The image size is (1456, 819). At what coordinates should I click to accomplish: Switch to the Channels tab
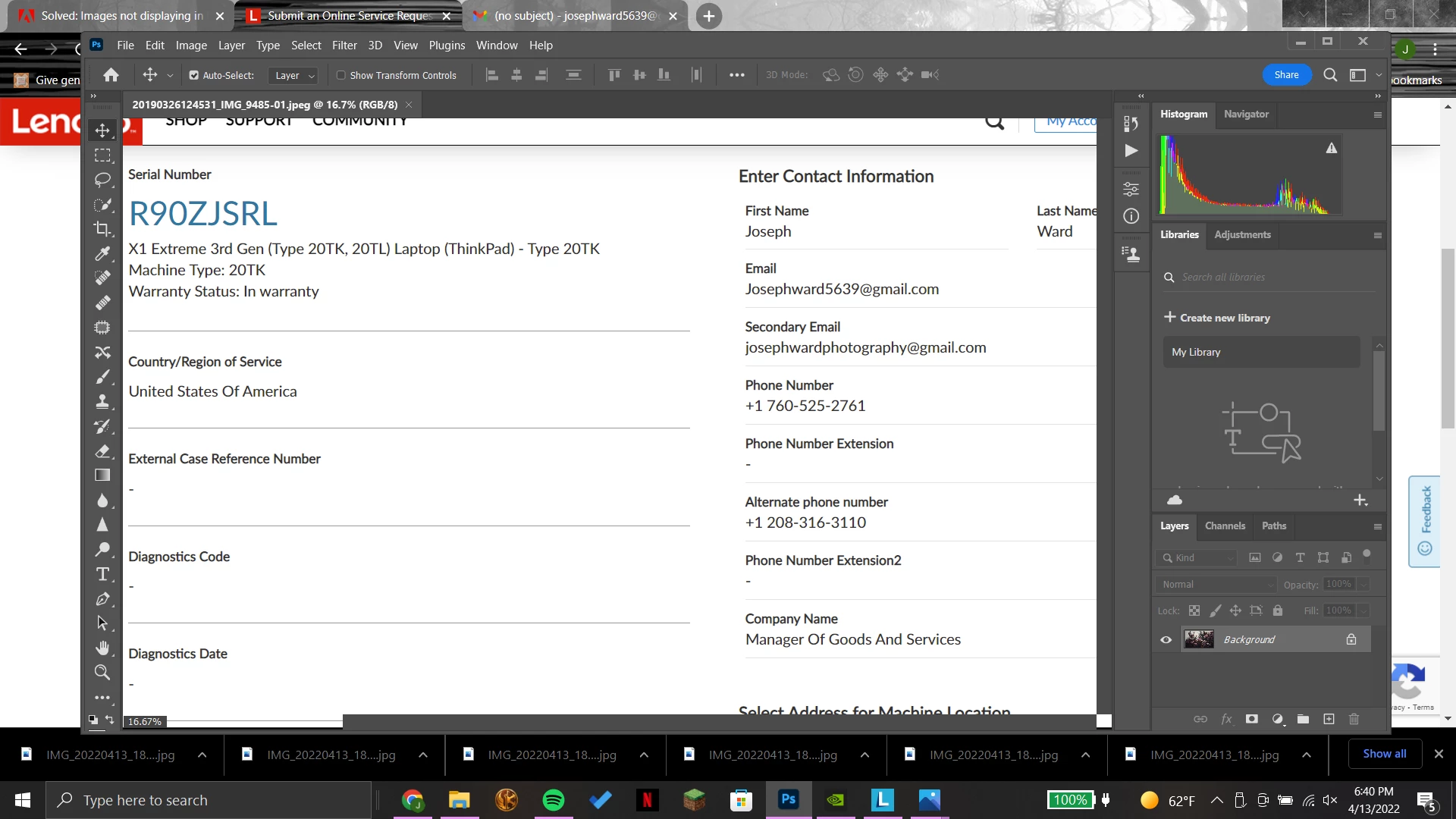tap(1225, 526)
